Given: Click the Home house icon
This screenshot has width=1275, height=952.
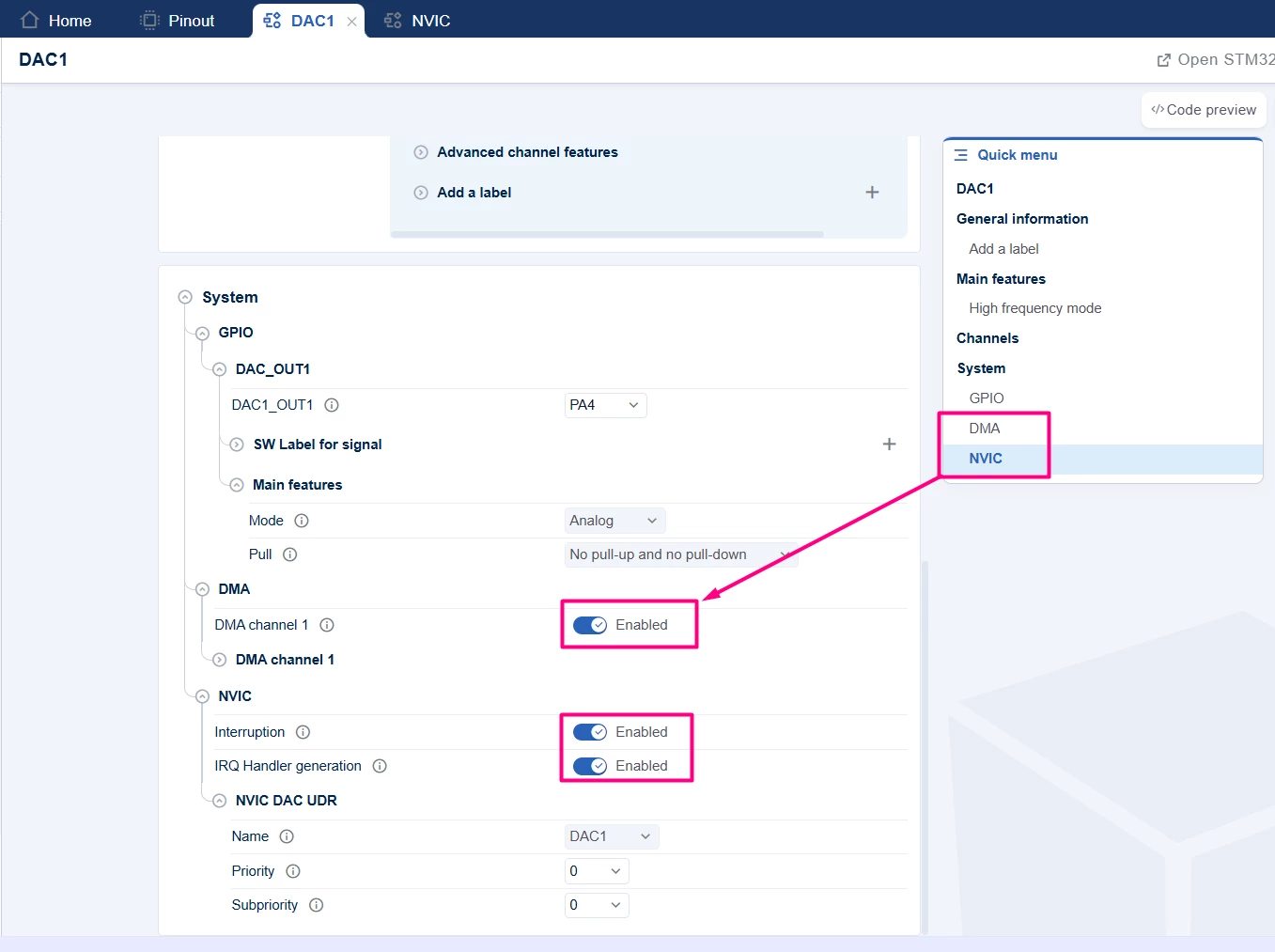Looking at the screenshot, I should coord(29,20).
